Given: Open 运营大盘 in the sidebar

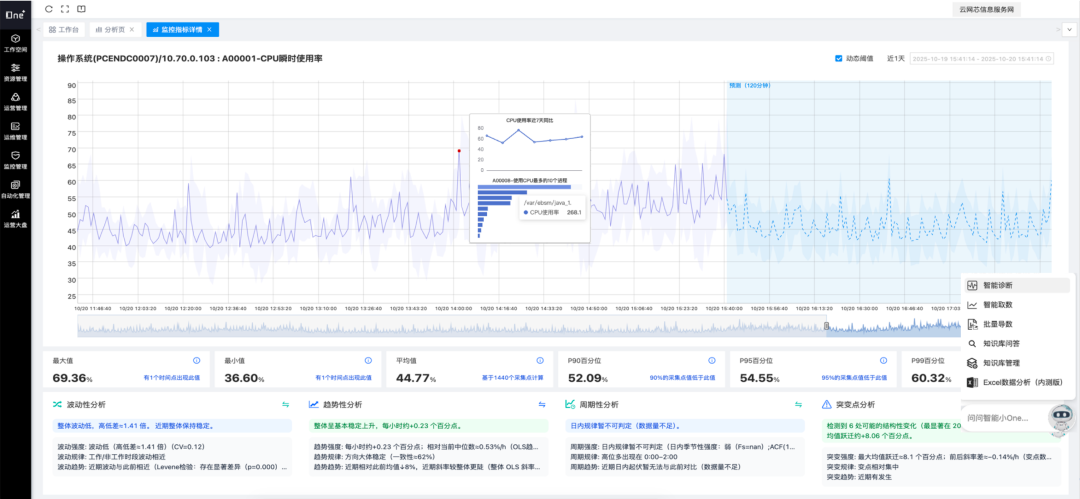Looking at the screenshot, I should (16, 216).
